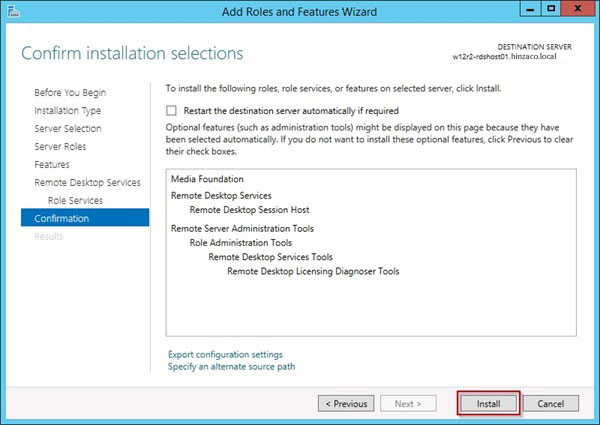Open Installation Type step

[x=67, y=111]
